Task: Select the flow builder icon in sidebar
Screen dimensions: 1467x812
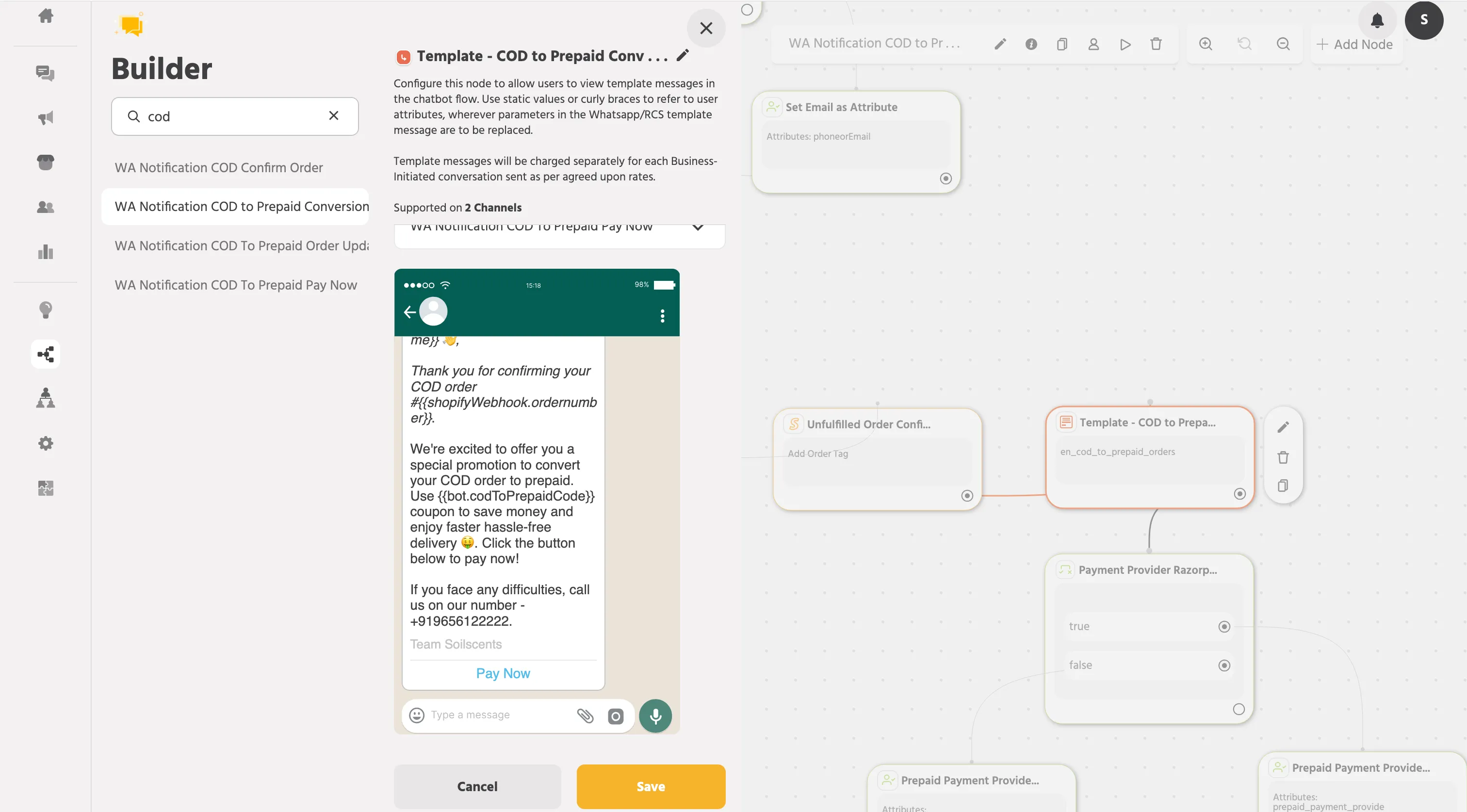Action: coord(46,354)
